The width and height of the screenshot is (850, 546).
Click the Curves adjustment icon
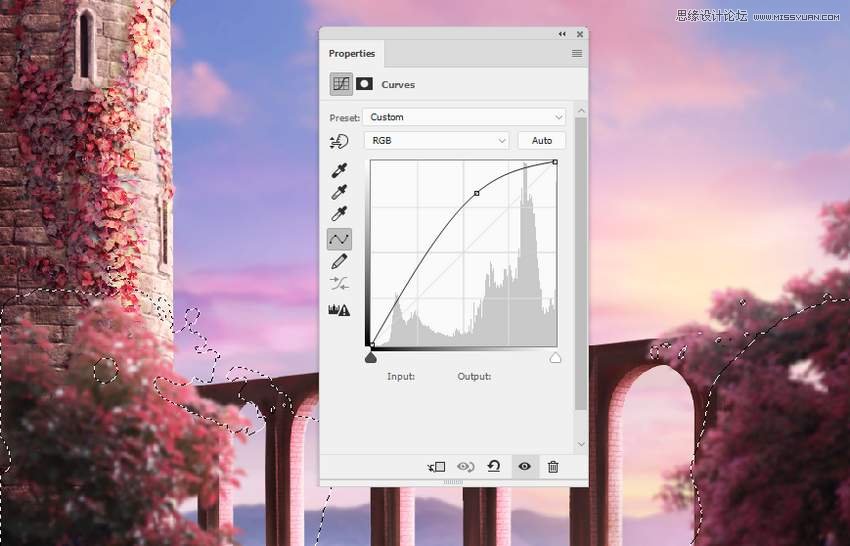tap(341, 84)
